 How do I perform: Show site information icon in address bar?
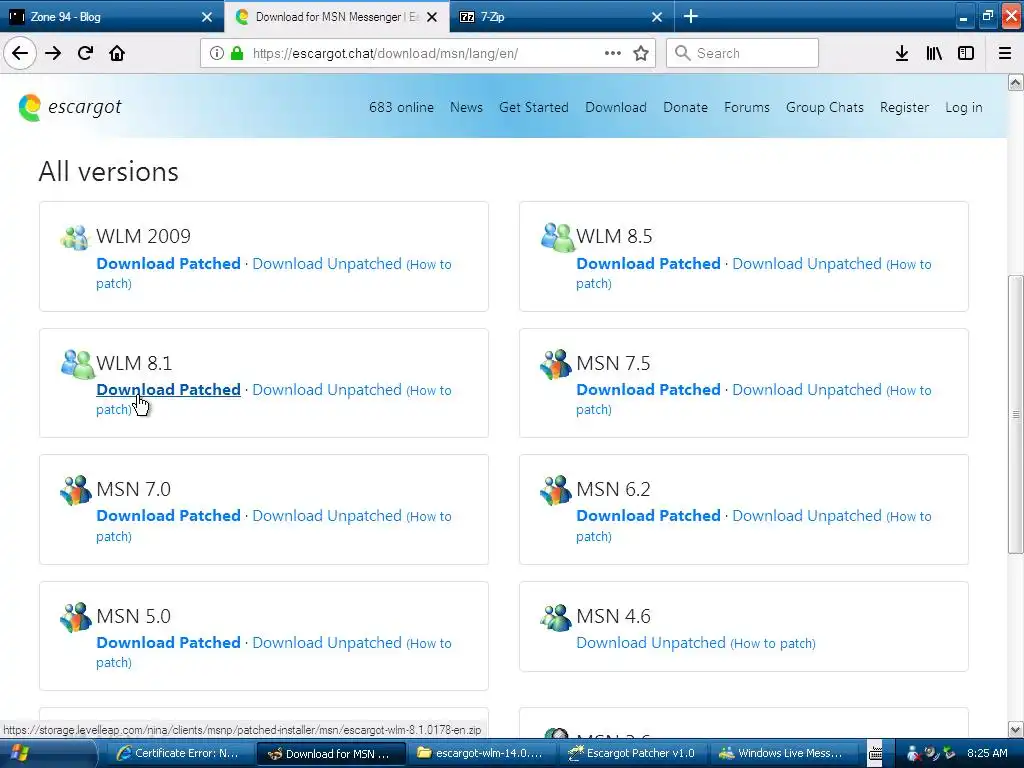[x=217, y=54]
